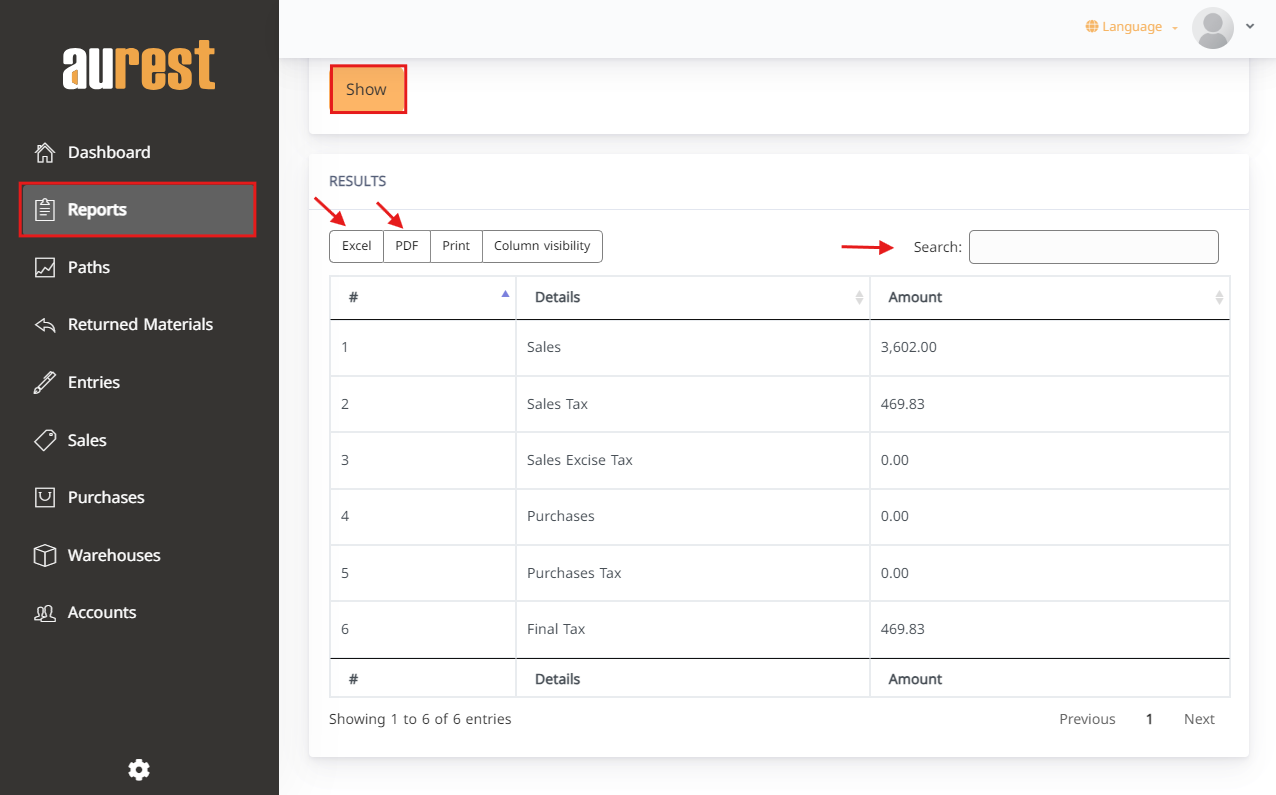Open settings via the gear icon
Screen dimensions: 1276x795
(139, 769)
